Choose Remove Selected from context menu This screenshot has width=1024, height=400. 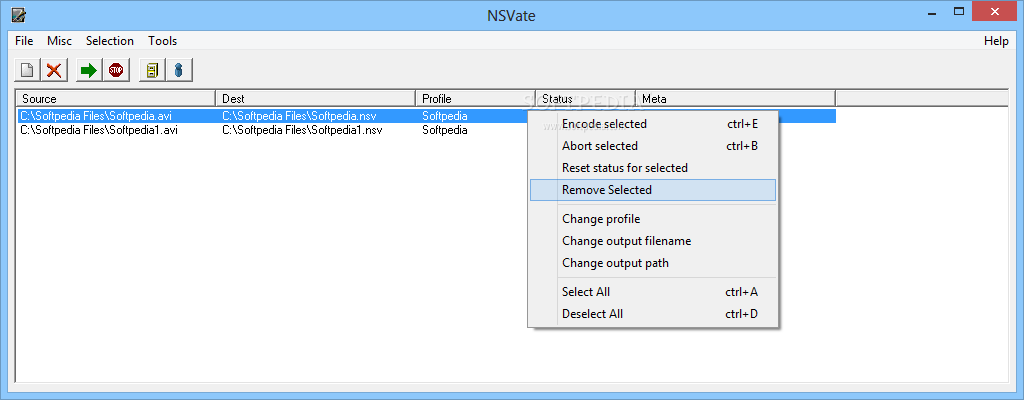(x=652, y=190)
